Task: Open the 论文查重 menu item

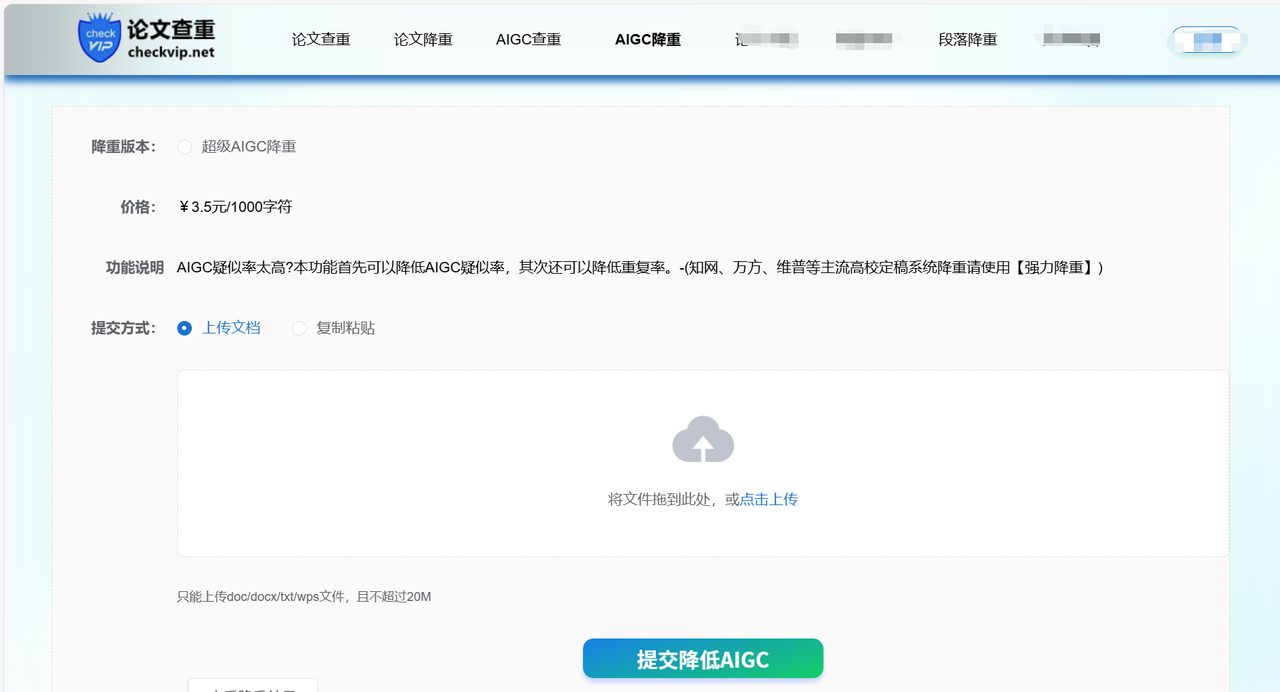Action: [x=321, y=40]
